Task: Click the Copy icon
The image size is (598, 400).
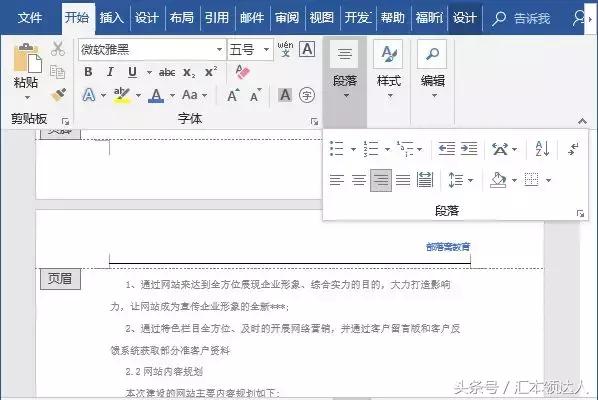Action: [58, 72]
